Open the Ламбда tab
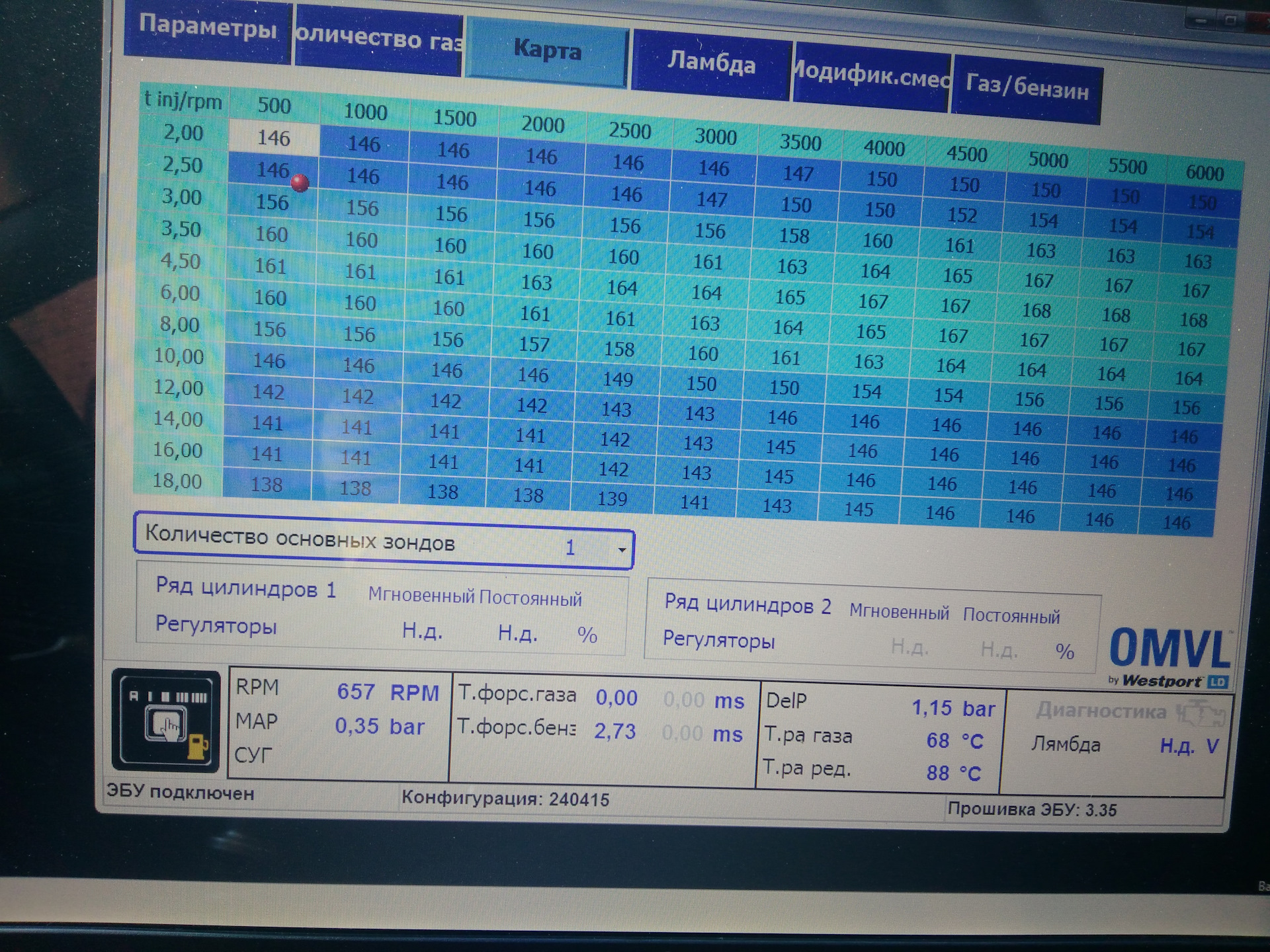The height and width of the screenshot is (952, 1270). click(x=711, y=63)
